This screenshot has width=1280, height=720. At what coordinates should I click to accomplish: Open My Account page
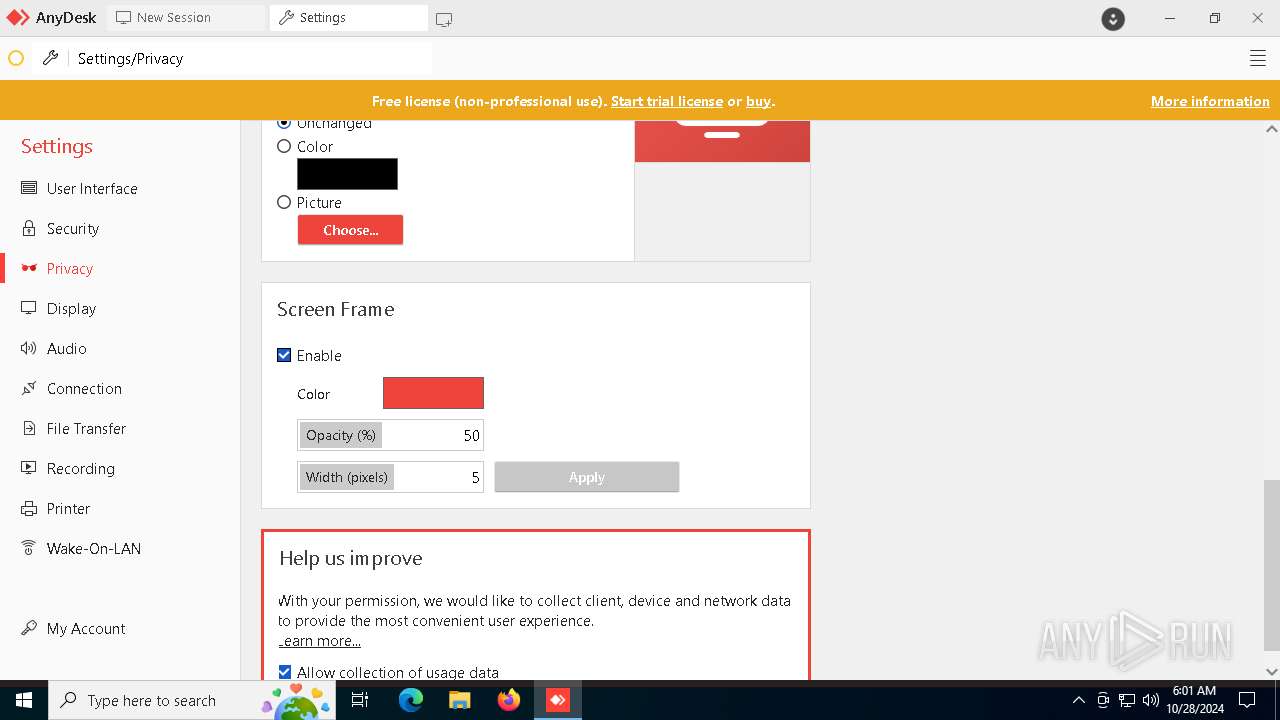(x=86, y=628)
